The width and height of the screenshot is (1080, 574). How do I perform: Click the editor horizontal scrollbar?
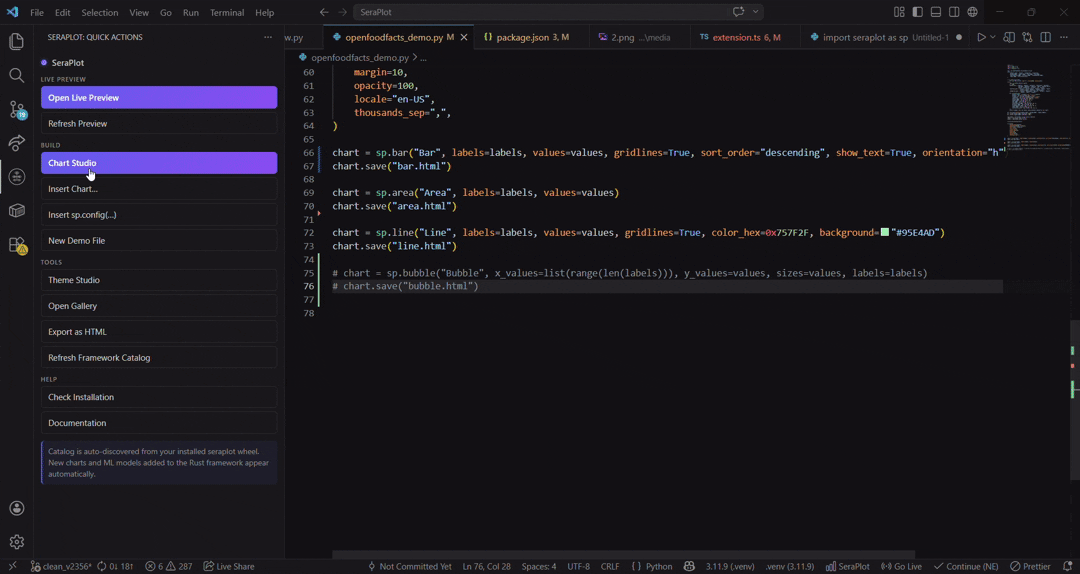pos(623,555)
